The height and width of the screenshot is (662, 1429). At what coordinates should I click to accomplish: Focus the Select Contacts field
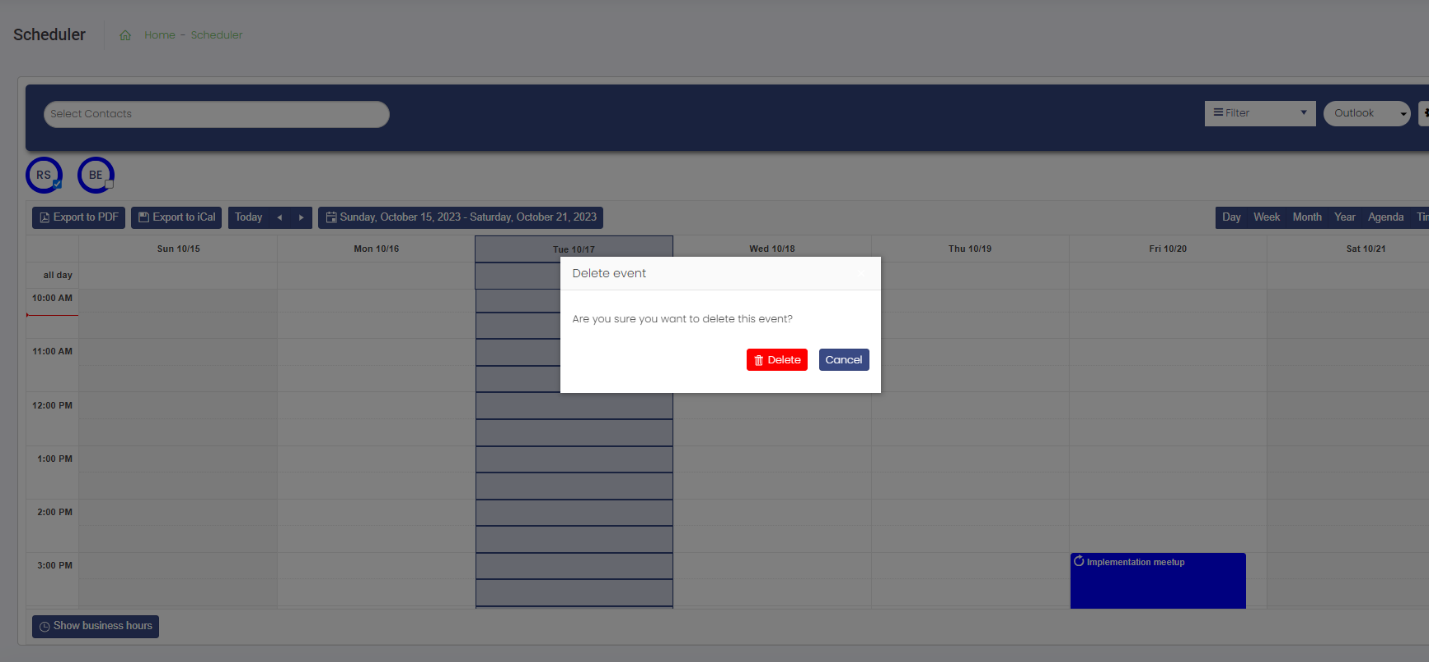pyautogui.click(x=216, y=114)
